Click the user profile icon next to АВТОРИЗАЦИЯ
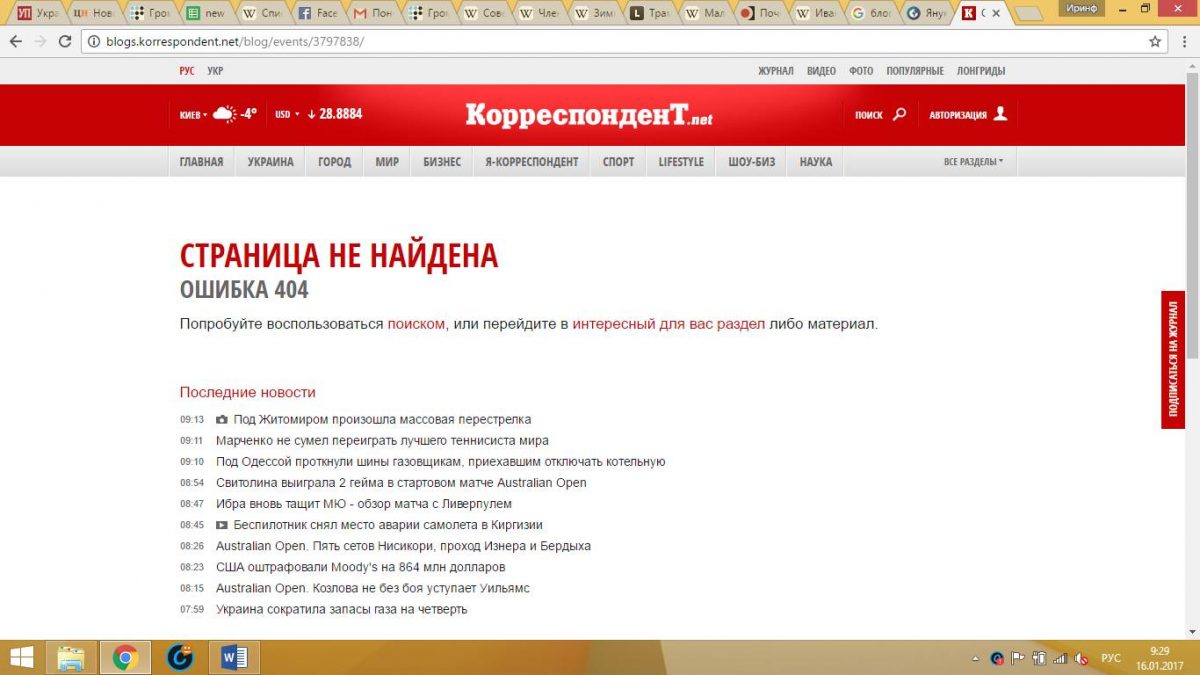1200x675 pixels. [x=1000, y=114]
